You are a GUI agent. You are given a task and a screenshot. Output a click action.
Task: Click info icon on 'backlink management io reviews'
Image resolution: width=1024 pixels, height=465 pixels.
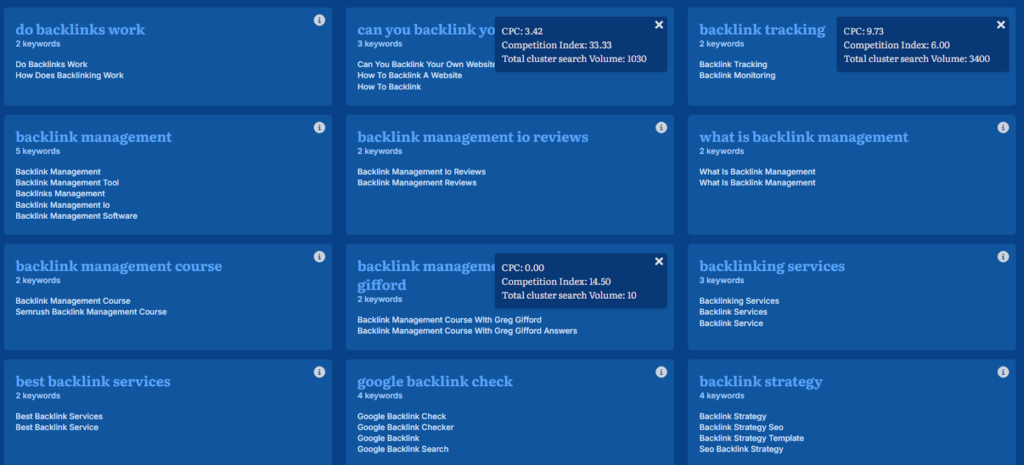(661, 128)
